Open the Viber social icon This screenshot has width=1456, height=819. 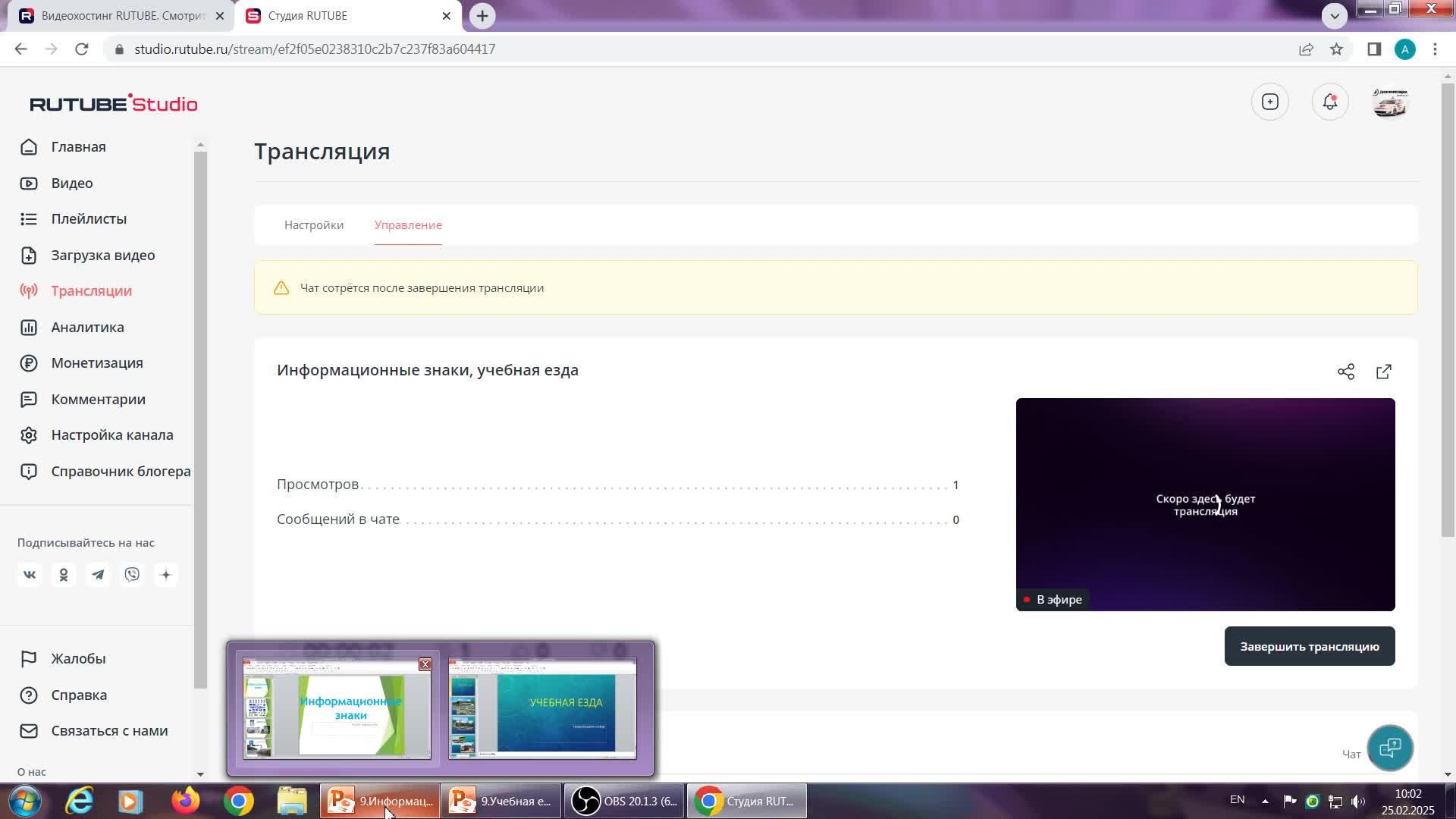pos(132,575)
